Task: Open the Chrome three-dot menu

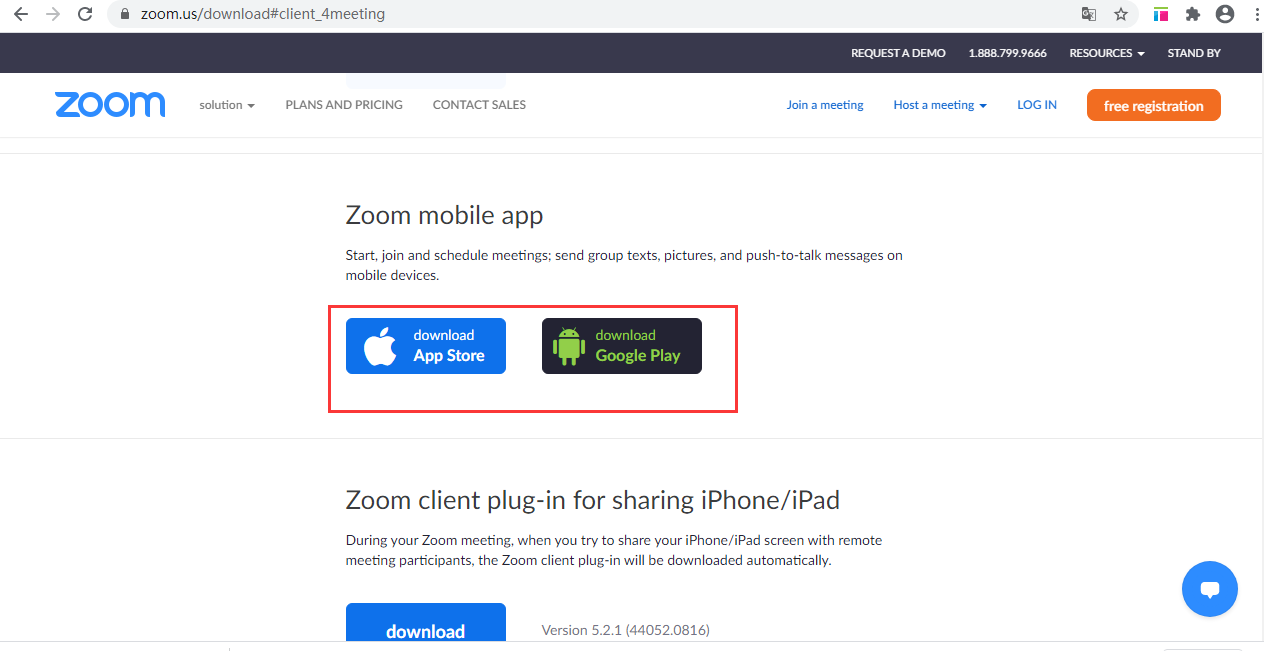Action: pyautogui.click(x=1255, y=14)
